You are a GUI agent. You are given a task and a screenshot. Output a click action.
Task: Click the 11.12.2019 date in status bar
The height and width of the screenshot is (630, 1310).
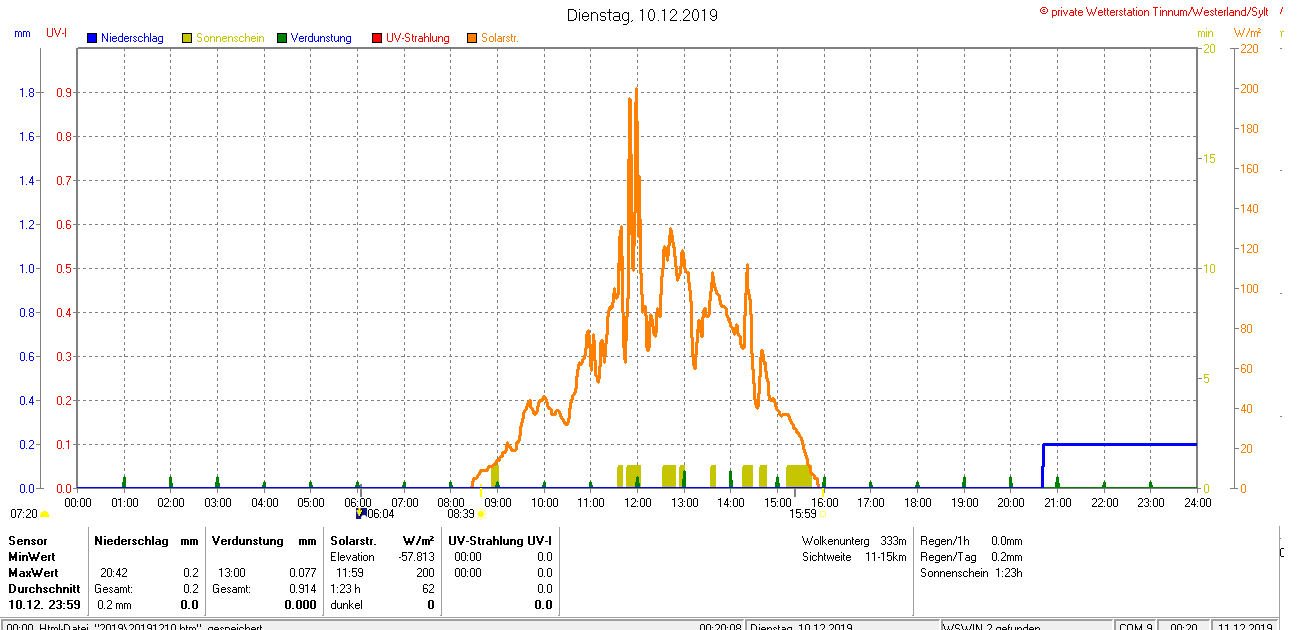[x=1245, y=626]
